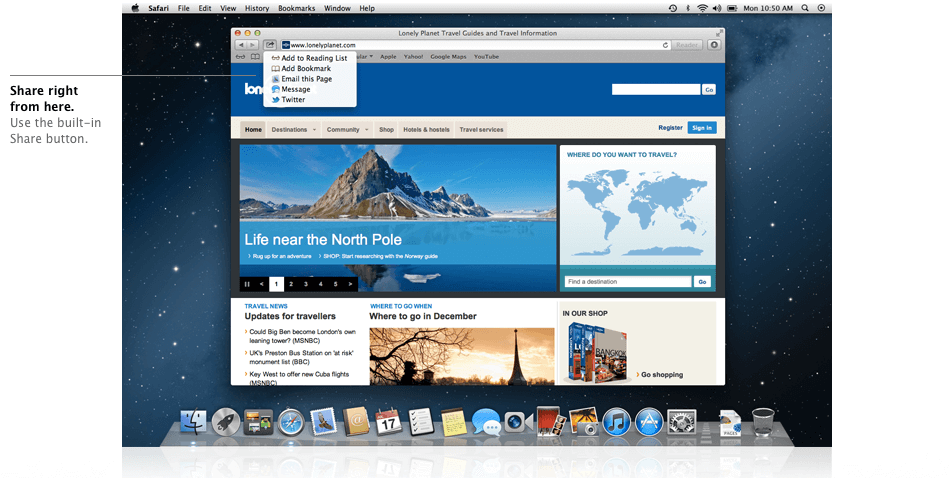This screenshot has width=950, height=478.
Task: Open the Shop tab on Lonely Planet
Action: point(387,130)
